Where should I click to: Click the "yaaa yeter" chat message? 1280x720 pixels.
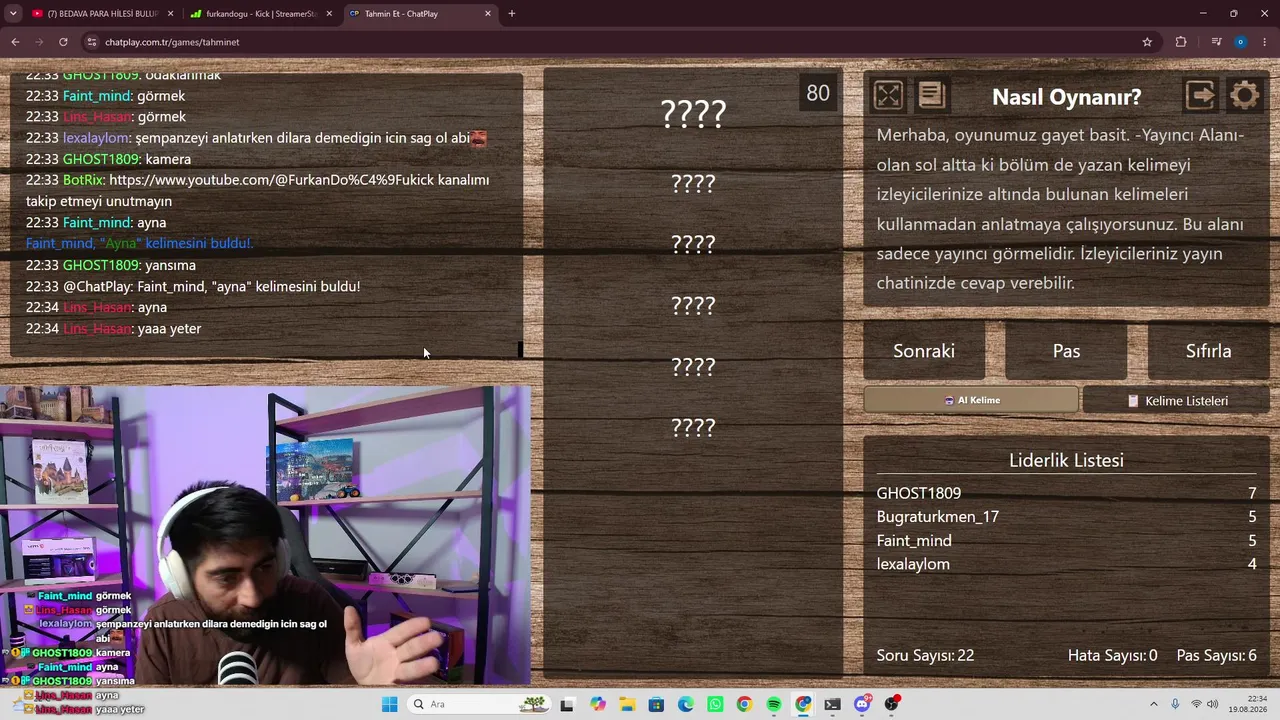click(x=170, y=329)
